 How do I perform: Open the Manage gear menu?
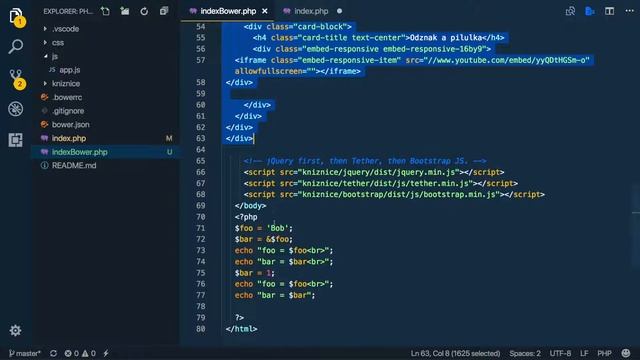coord(16,330)
